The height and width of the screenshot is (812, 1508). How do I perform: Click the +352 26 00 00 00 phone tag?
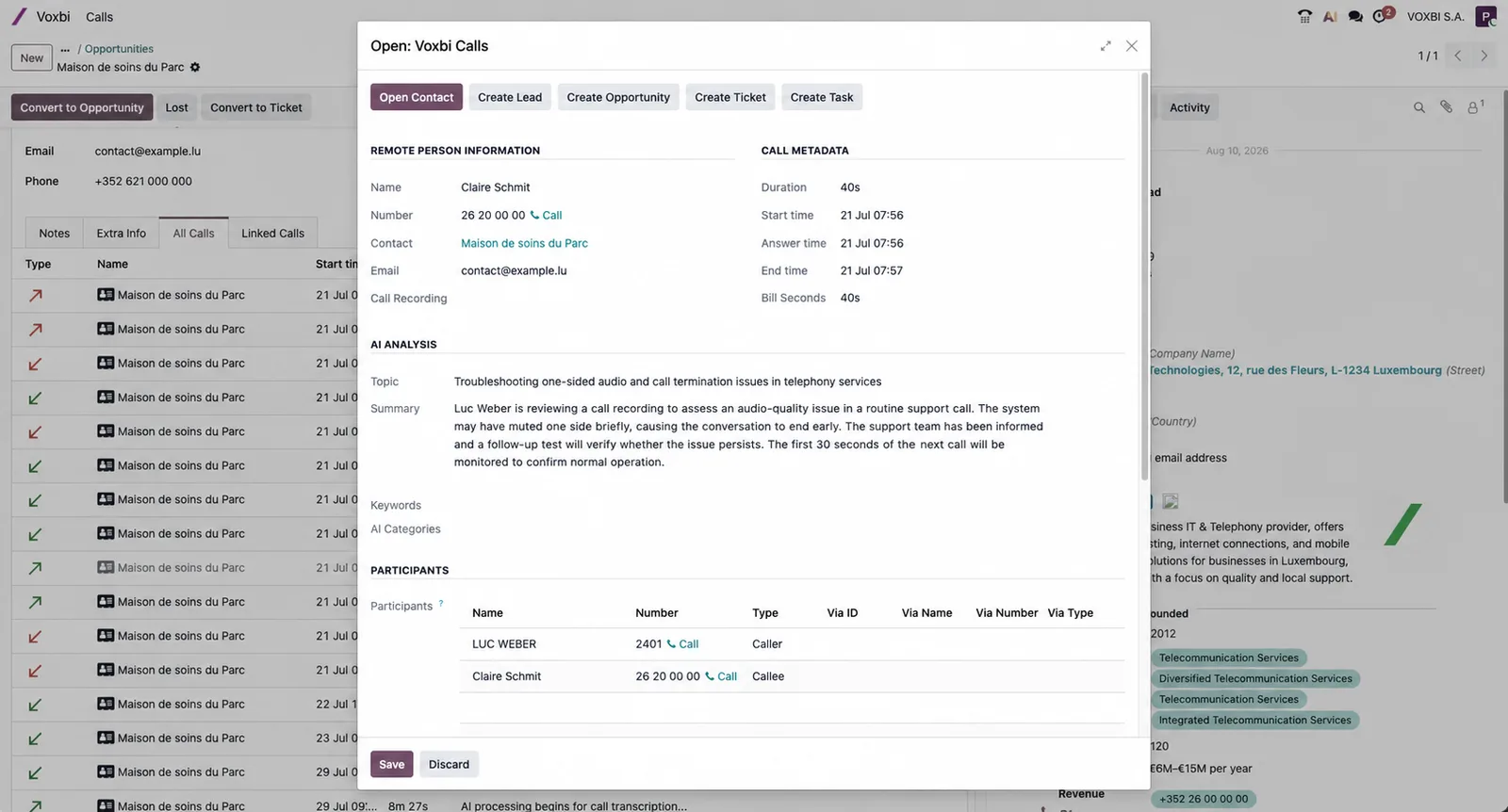[1204, 799]
